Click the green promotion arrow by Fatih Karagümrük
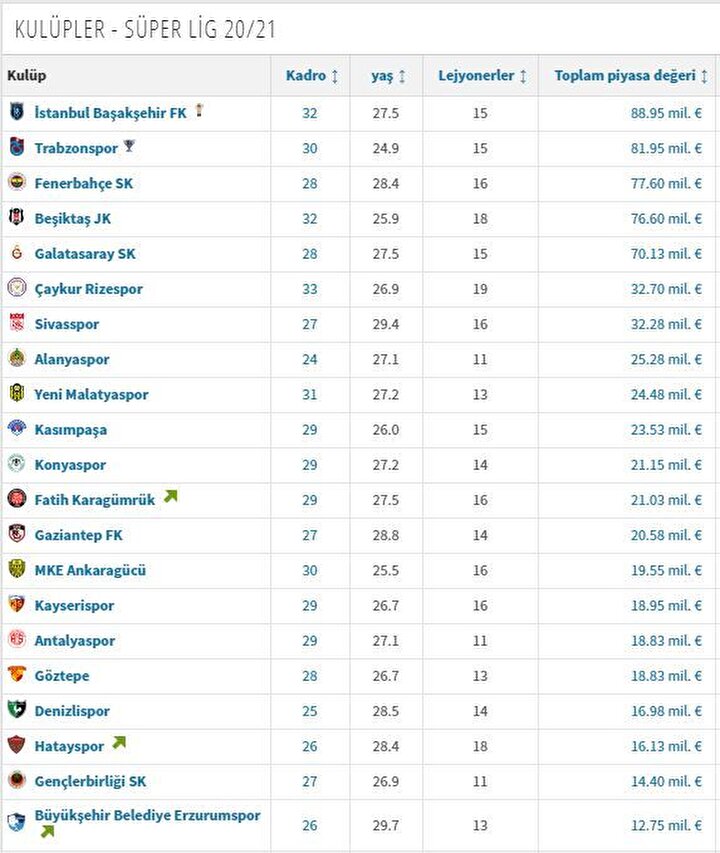 click(x=171, y=496)
